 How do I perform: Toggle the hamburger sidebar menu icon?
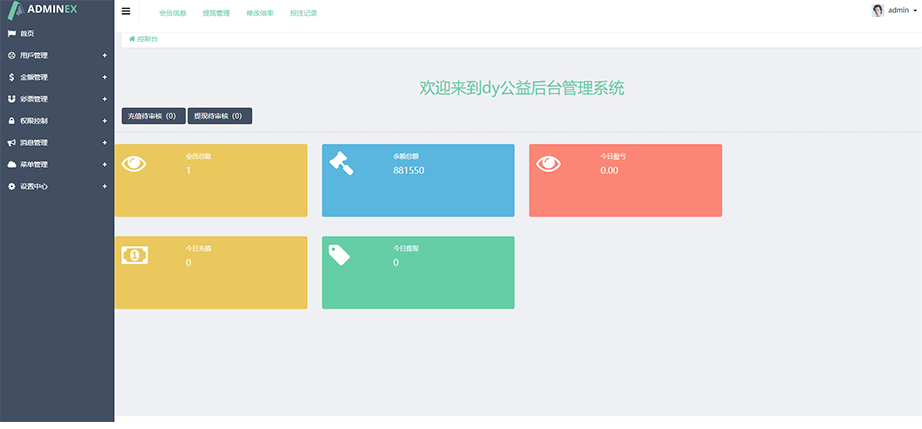pyautogui.click(x=125, y=12)
